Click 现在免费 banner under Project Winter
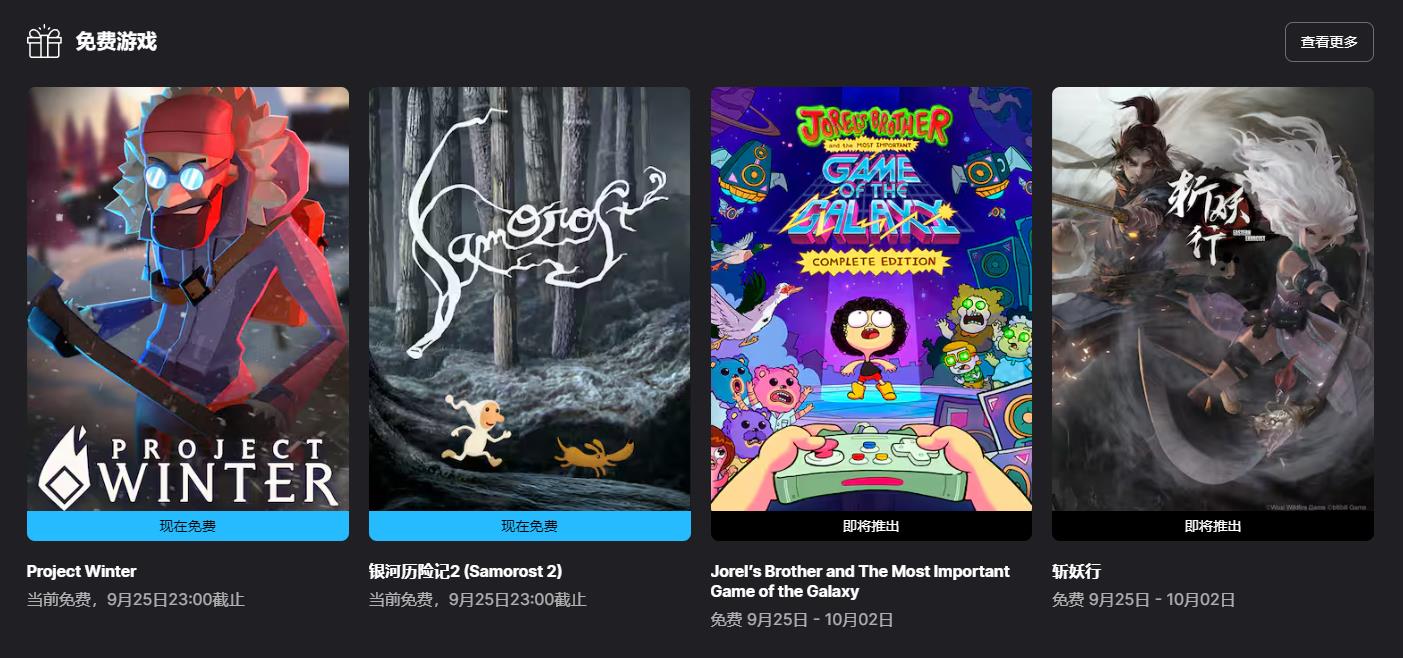The width and height of the screenshot is (1403, 658). (188, 526)
